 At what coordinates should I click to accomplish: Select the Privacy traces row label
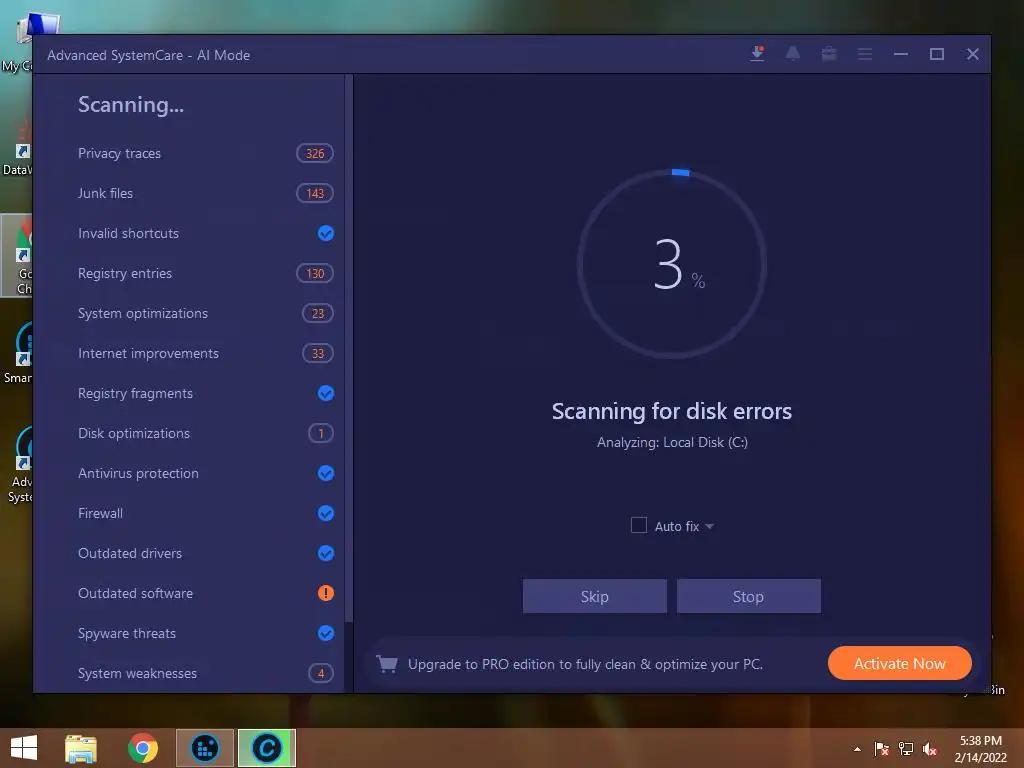click(120, 153)
